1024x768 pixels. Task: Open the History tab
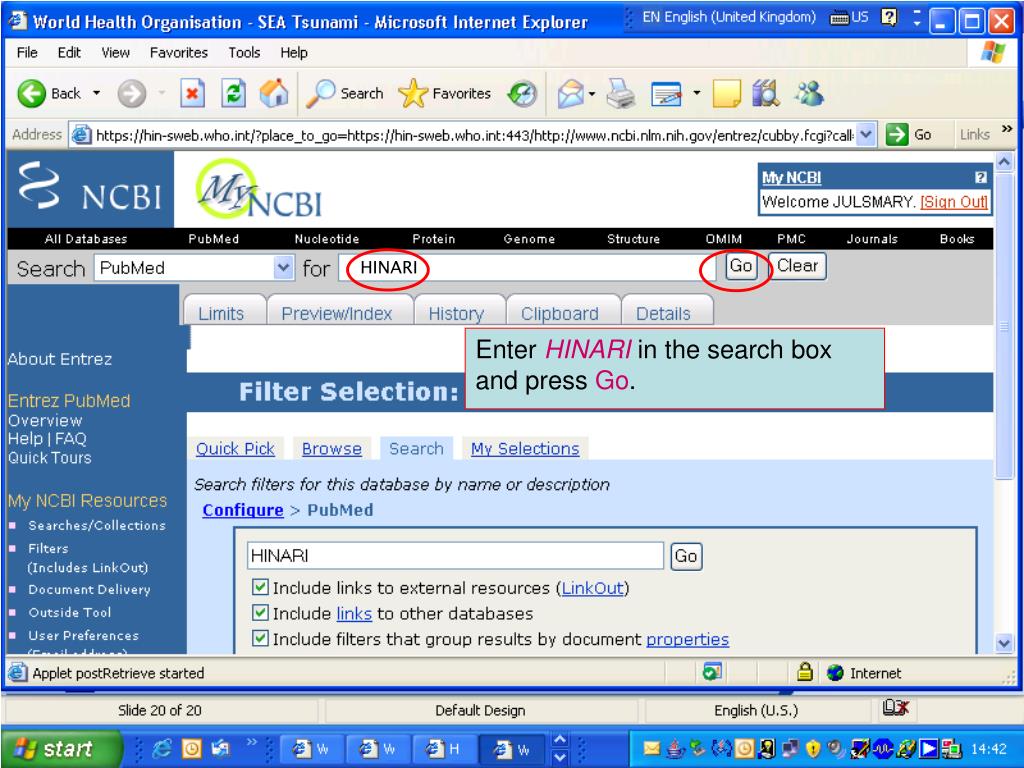coord(457,312)
